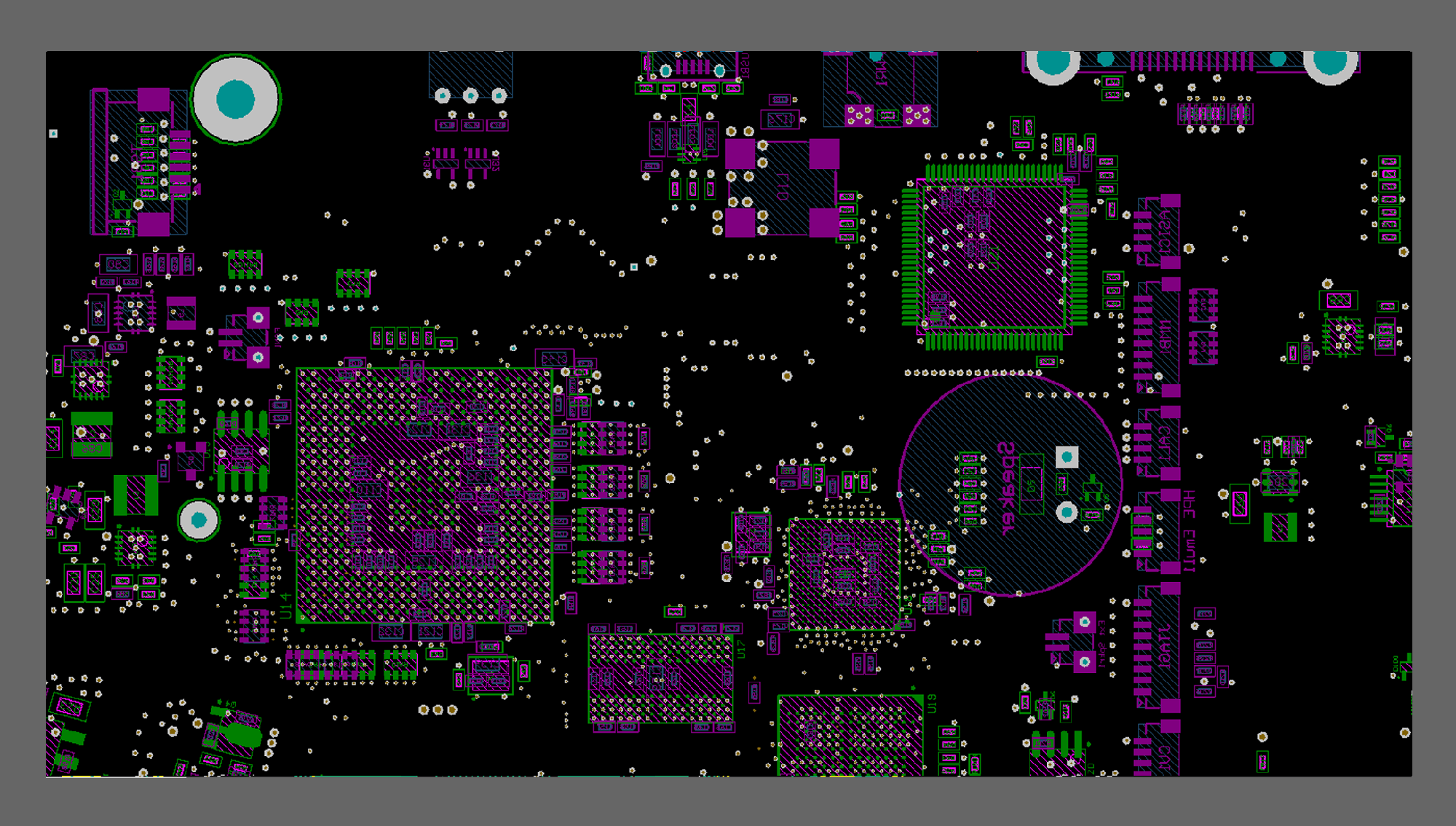Select the three-hole through-hole part at top
This screenshot has width=1456, height=826.
click(x=470, y=76)
